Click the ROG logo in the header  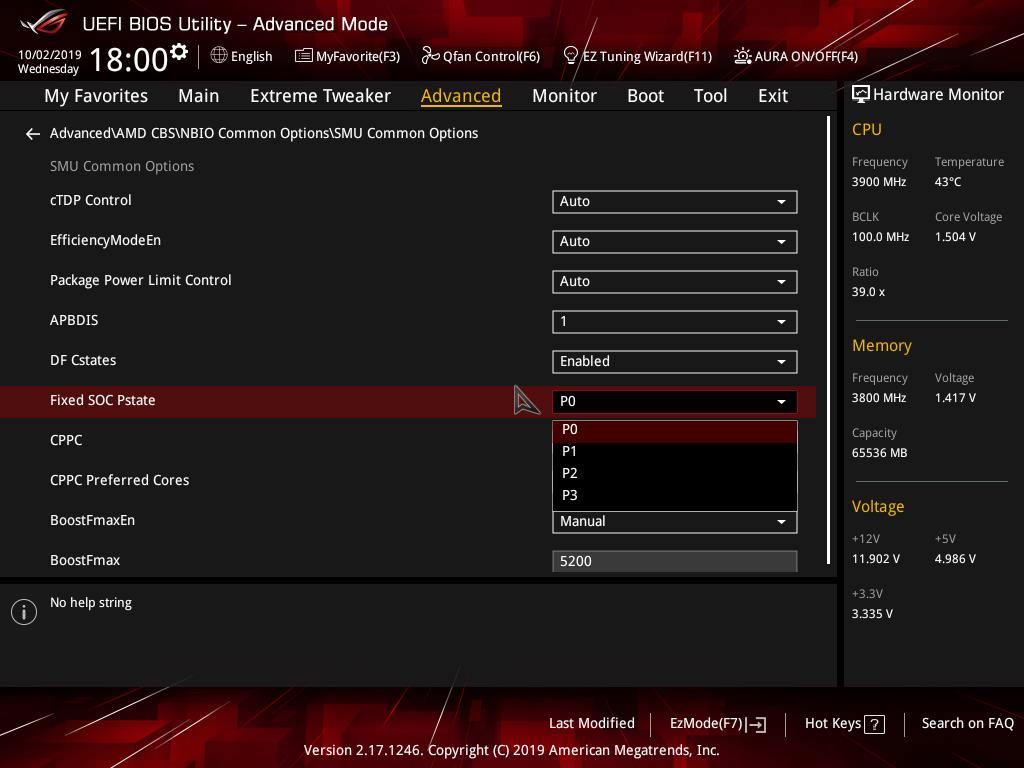tap(44, 23)
